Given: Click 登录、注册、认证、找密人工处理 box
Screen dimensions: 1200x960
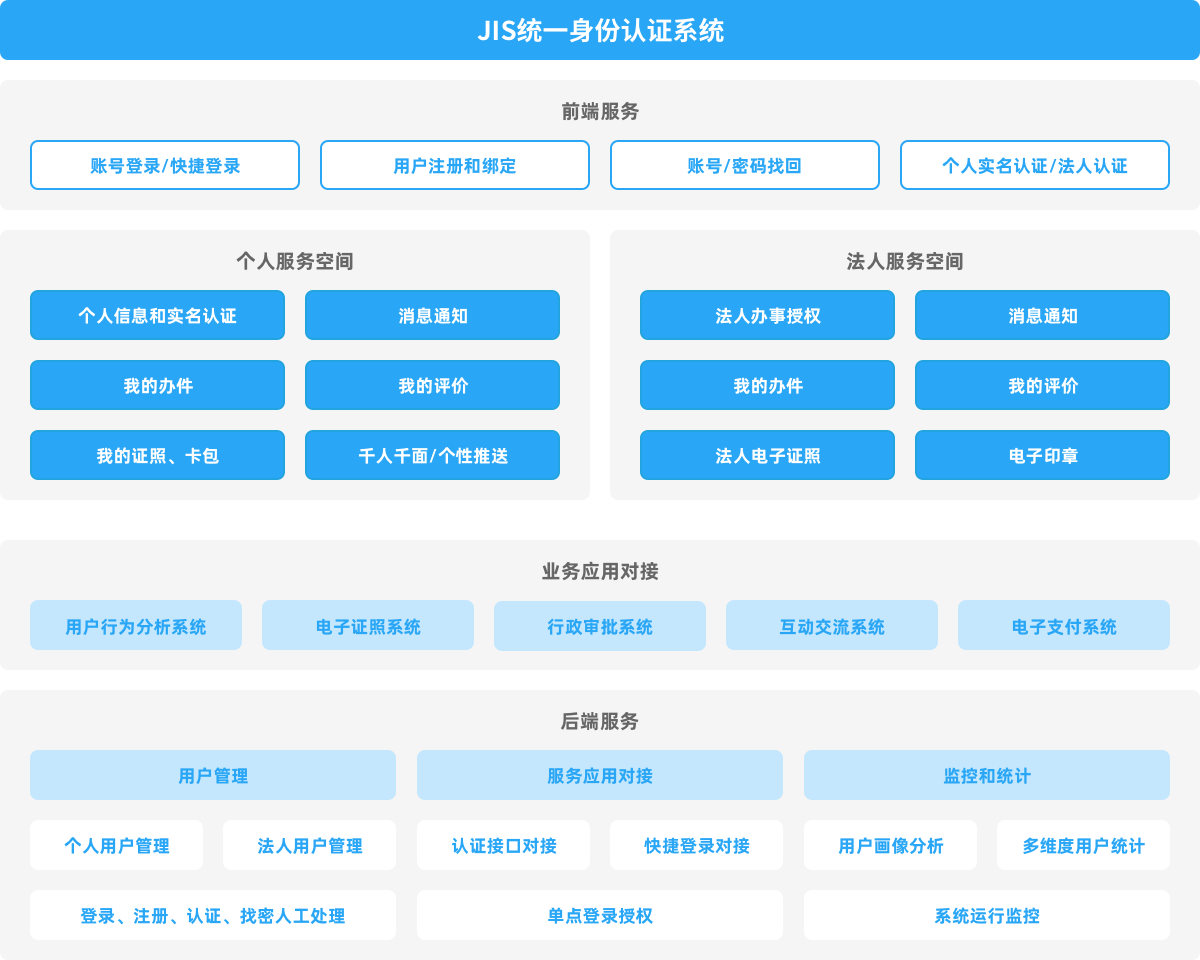Looking at the screenshot, I should pyautogui.click(x=213, y=915).
